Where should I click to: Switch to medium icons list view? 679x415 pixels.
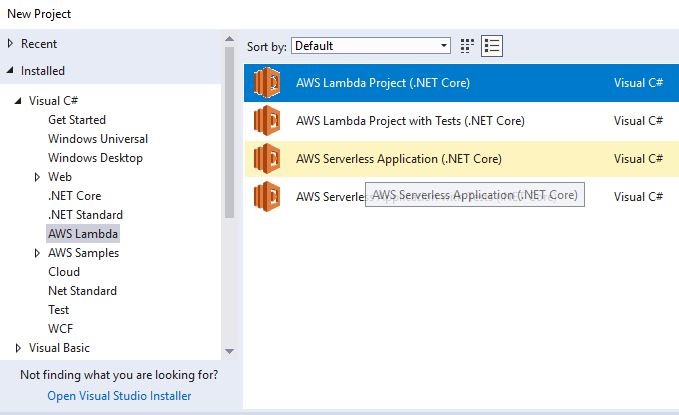492,45
